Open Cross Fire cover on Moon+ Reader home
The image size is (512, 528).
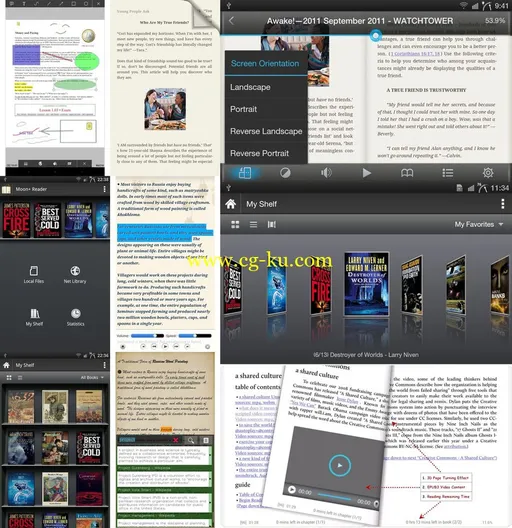(16, 220)
